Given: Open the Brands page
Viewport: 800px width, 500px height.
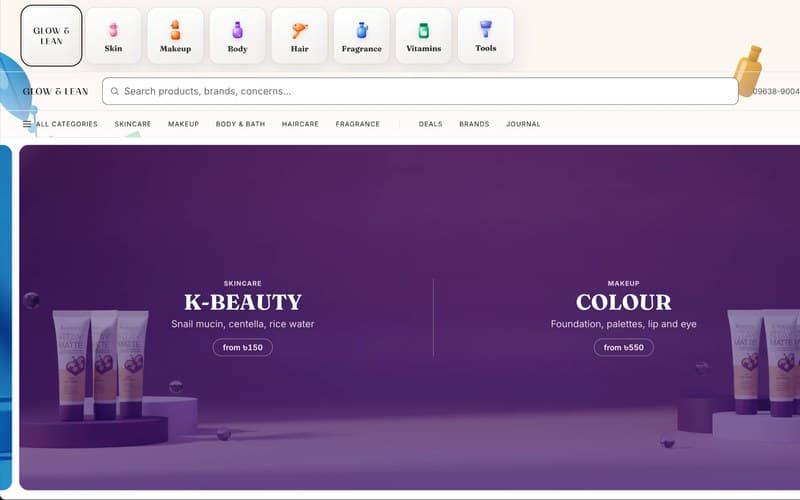Looking at the screenshot, I should pyautogui.click(x=474, y=124).
